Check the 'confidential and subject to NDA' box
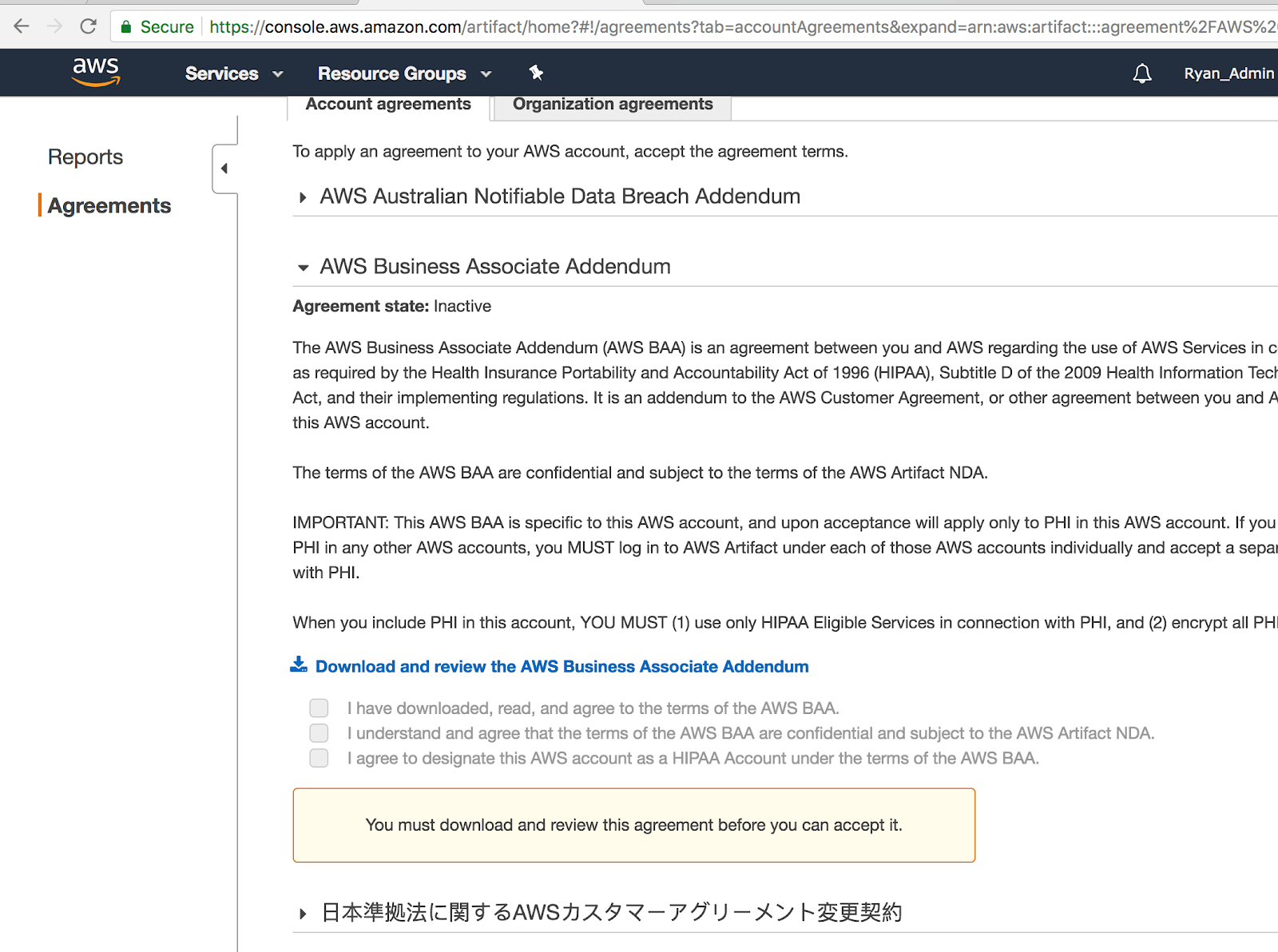Viewport: 1278px width, 952px height. pyautogui.click(x=319, y=733)
